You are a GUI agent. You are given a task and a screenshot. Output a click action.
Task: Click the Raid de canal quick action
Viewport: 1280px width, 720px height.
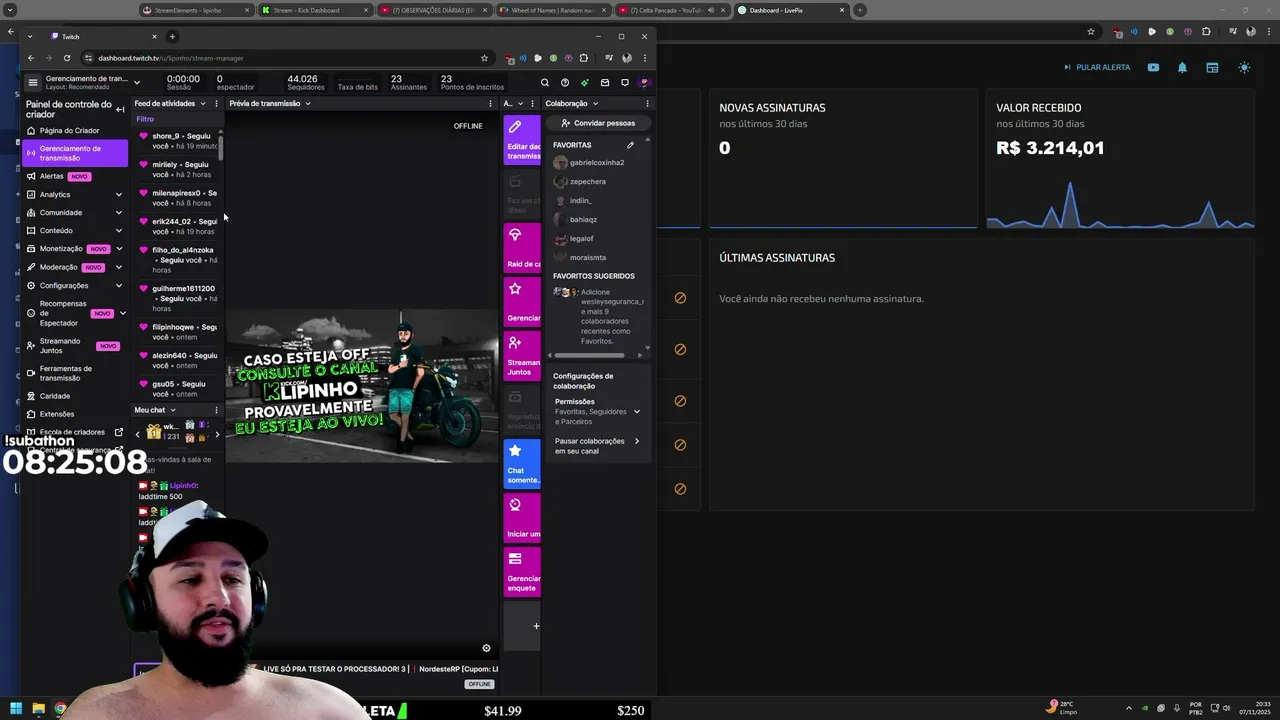click(522, 247)
